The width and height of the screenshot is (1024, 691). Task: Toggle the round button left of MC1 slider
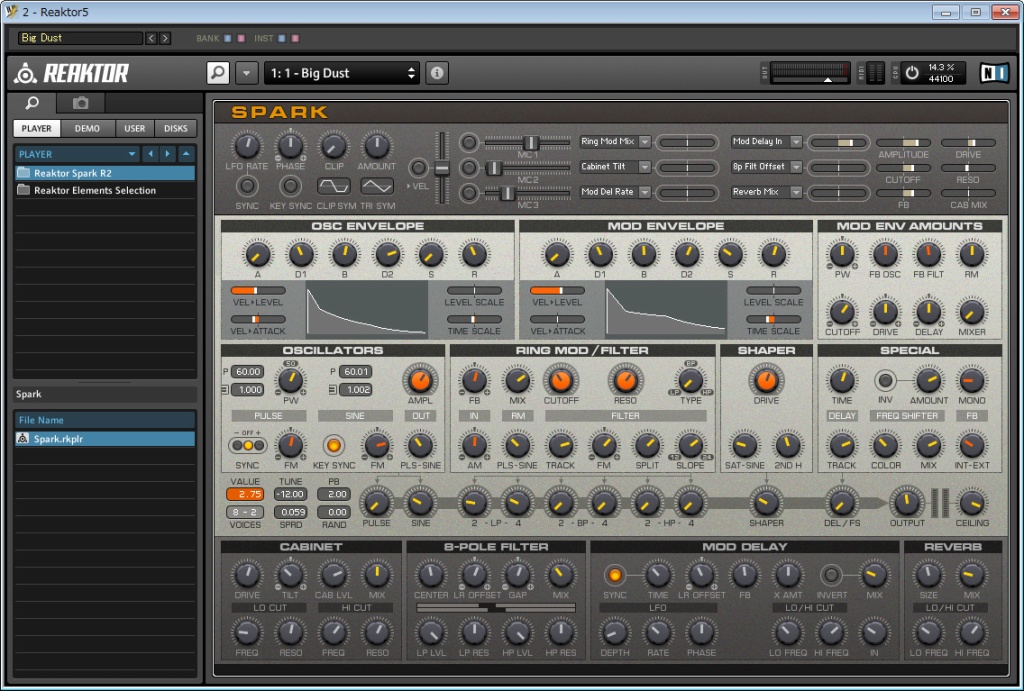469,142
